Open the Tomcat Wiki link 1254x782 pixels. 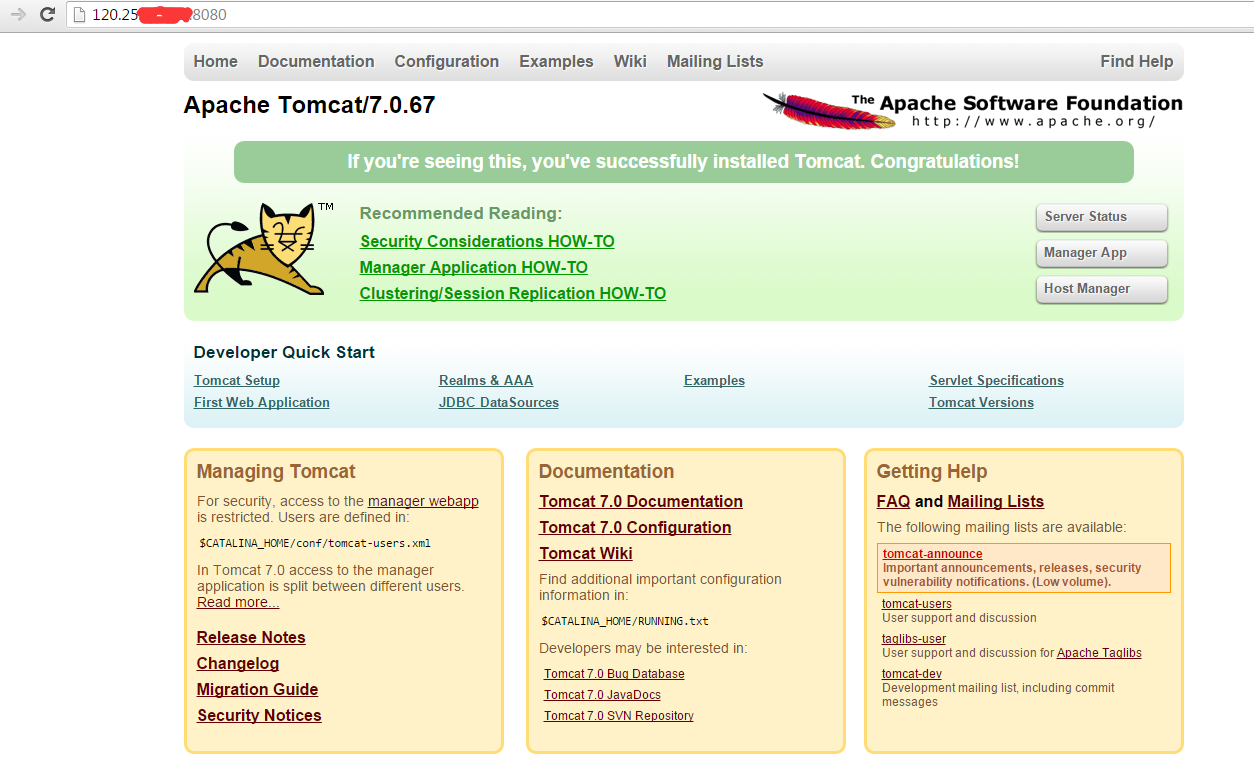point(586,553)
